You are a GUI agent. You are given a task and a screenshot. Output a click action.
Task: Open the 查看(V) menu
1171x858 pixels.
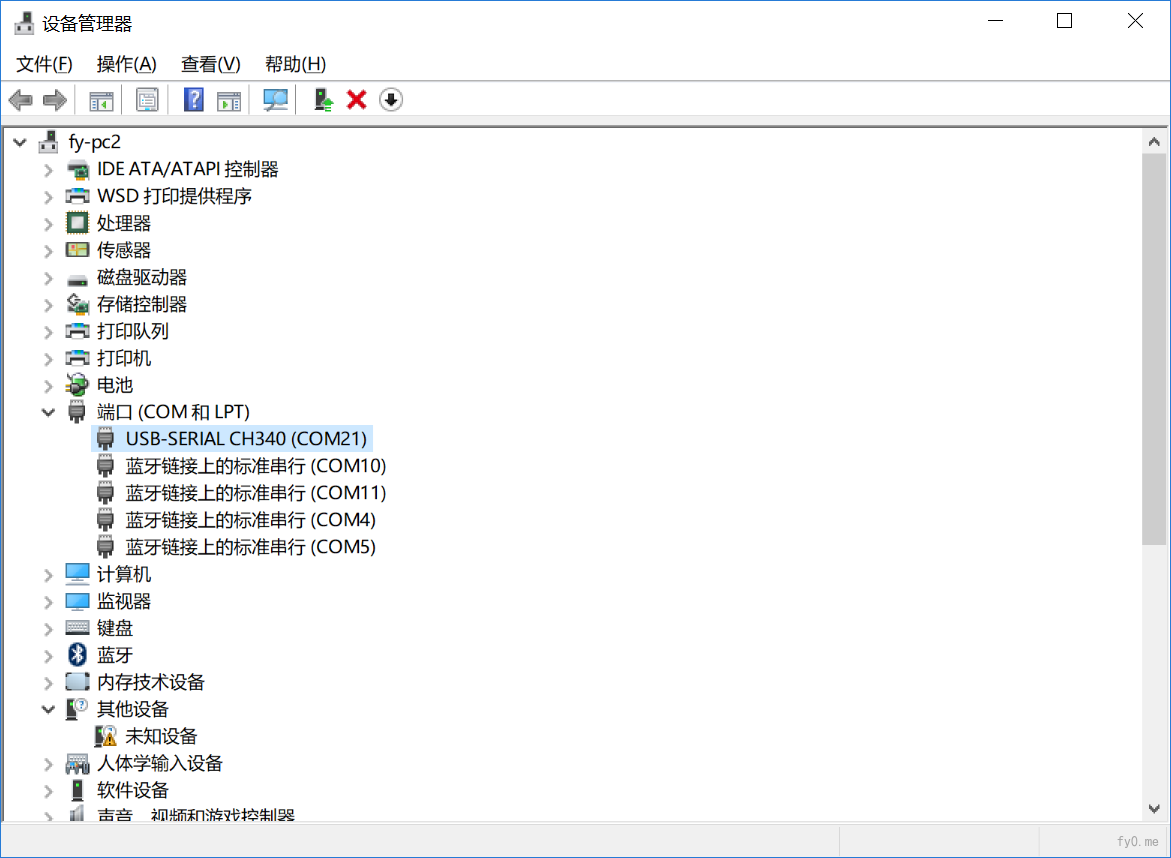(211, 64)
